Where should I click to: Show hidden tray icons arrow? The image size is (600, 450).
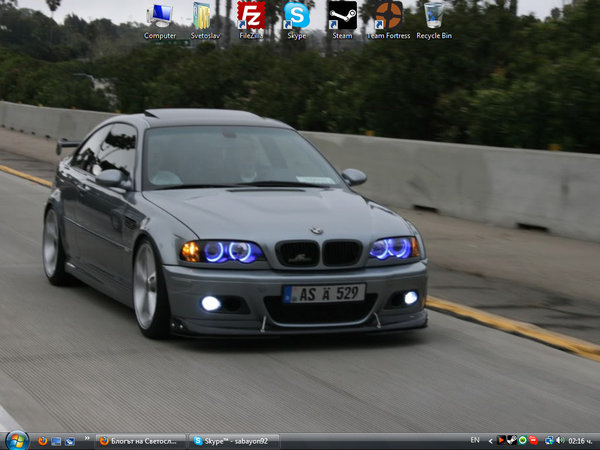490,441
